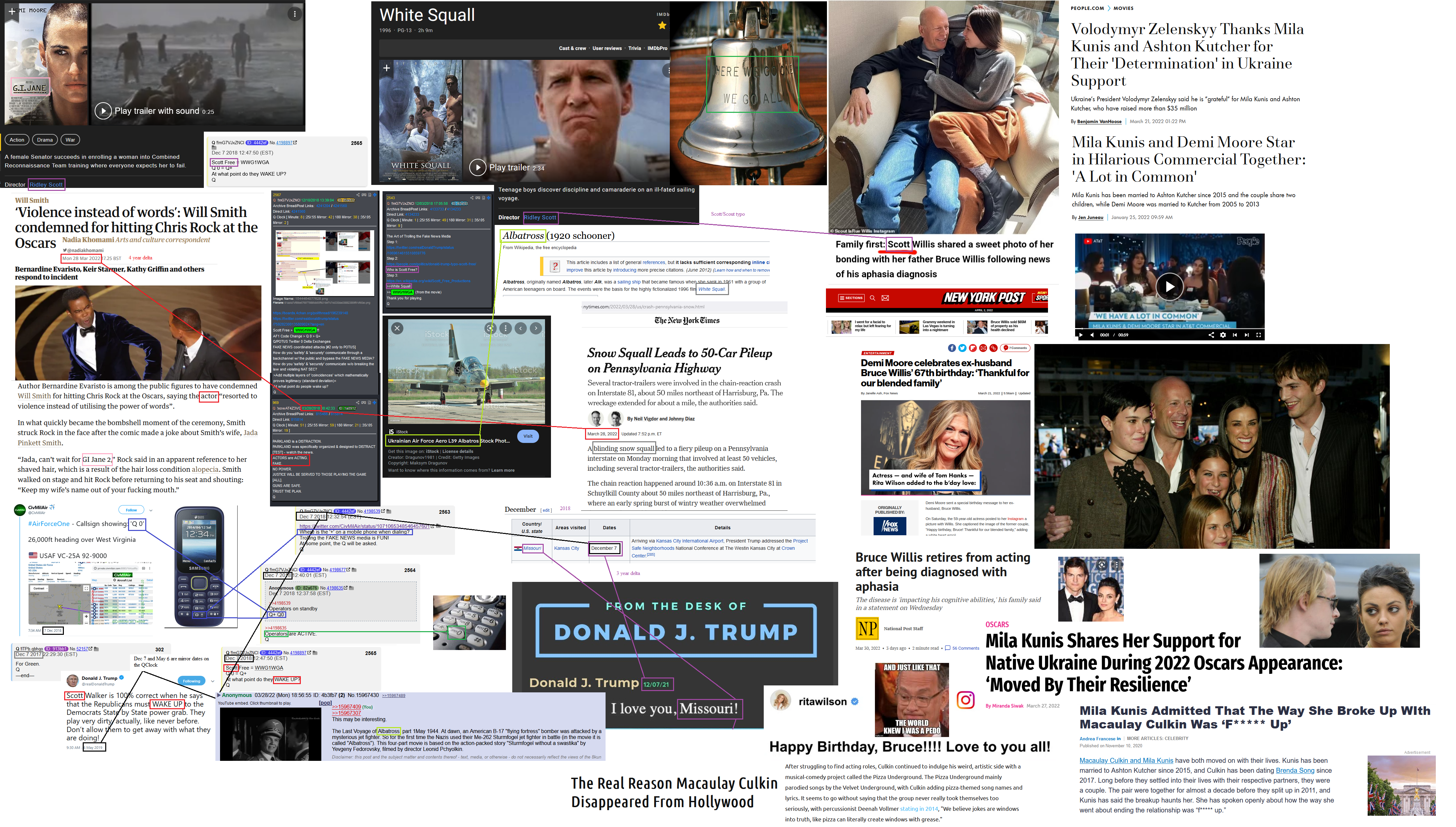Open New York Post SECTIONS menu
The height and width of the screenshot is (827, 1456).
coord(851,298)
